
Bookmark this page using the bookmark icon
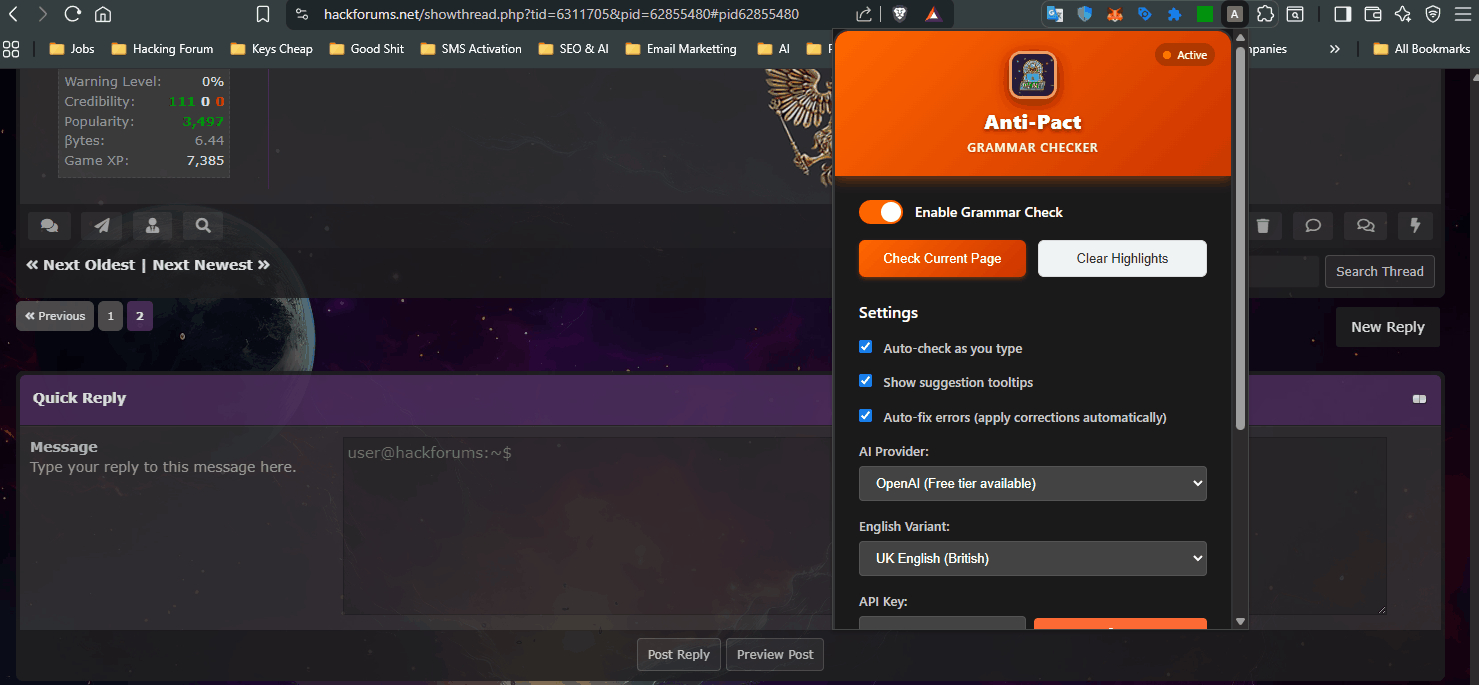[x=263, y=14]
